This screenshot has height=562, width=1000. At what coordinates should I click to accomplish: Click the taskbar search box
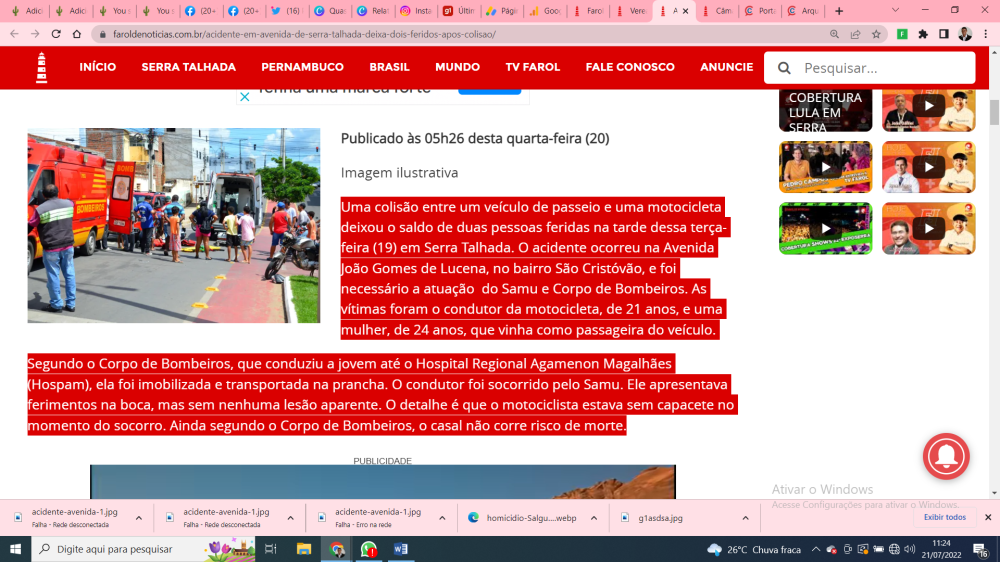(143, 549)
